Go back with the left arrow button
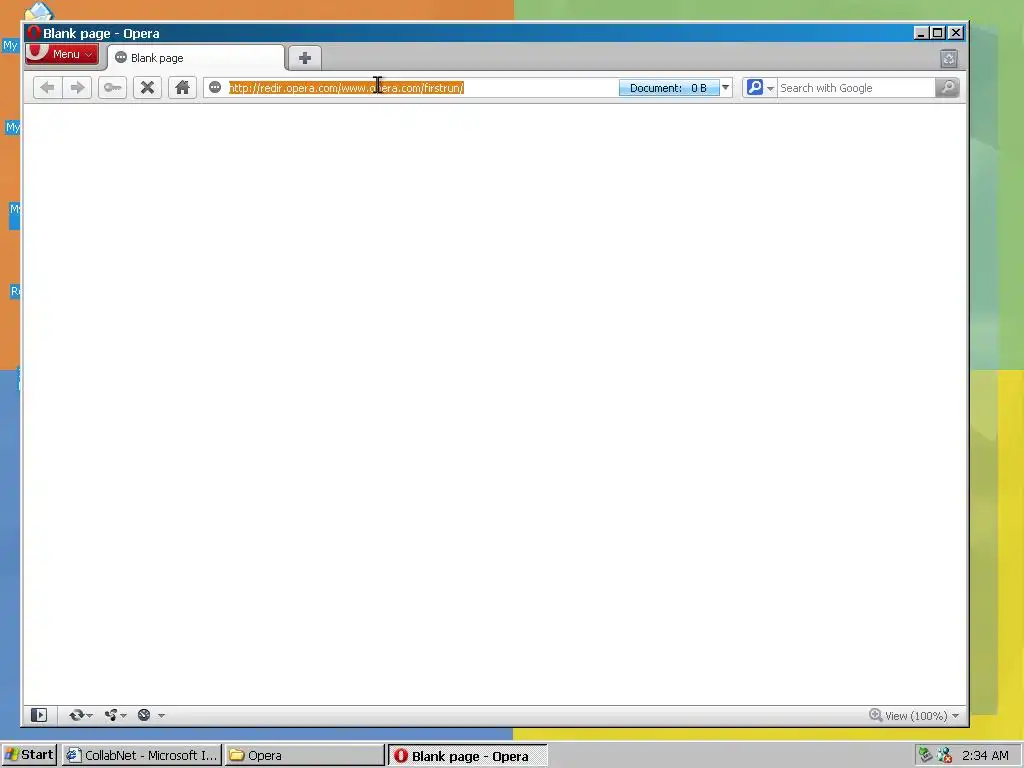Image resolution: width=1024 pixels, height=768 pixels. (x=48, y=88)
